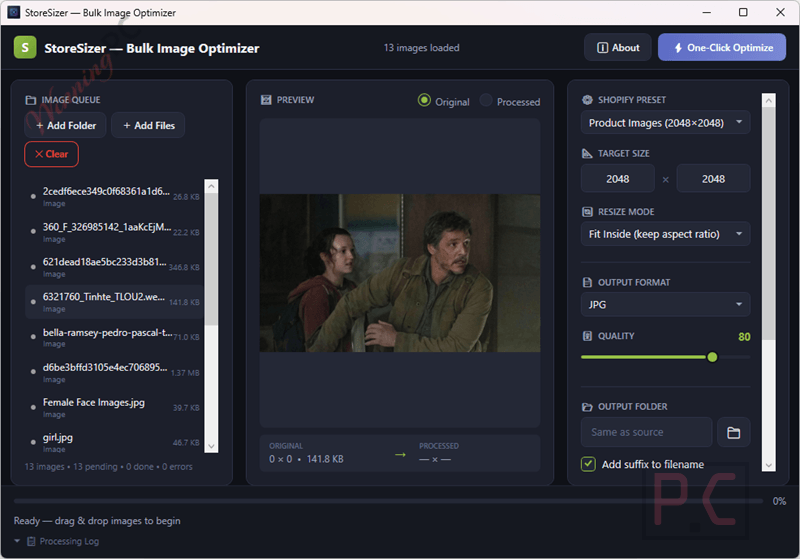800x559 pixels.
Task: Click the Output Folder icon label
Action: (587, 407)
